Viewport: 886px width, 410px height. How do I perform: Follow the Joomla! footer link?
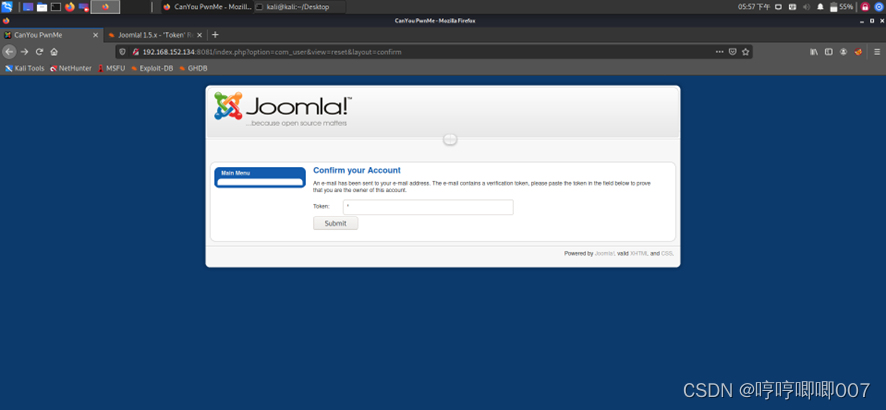click(605, 254)
